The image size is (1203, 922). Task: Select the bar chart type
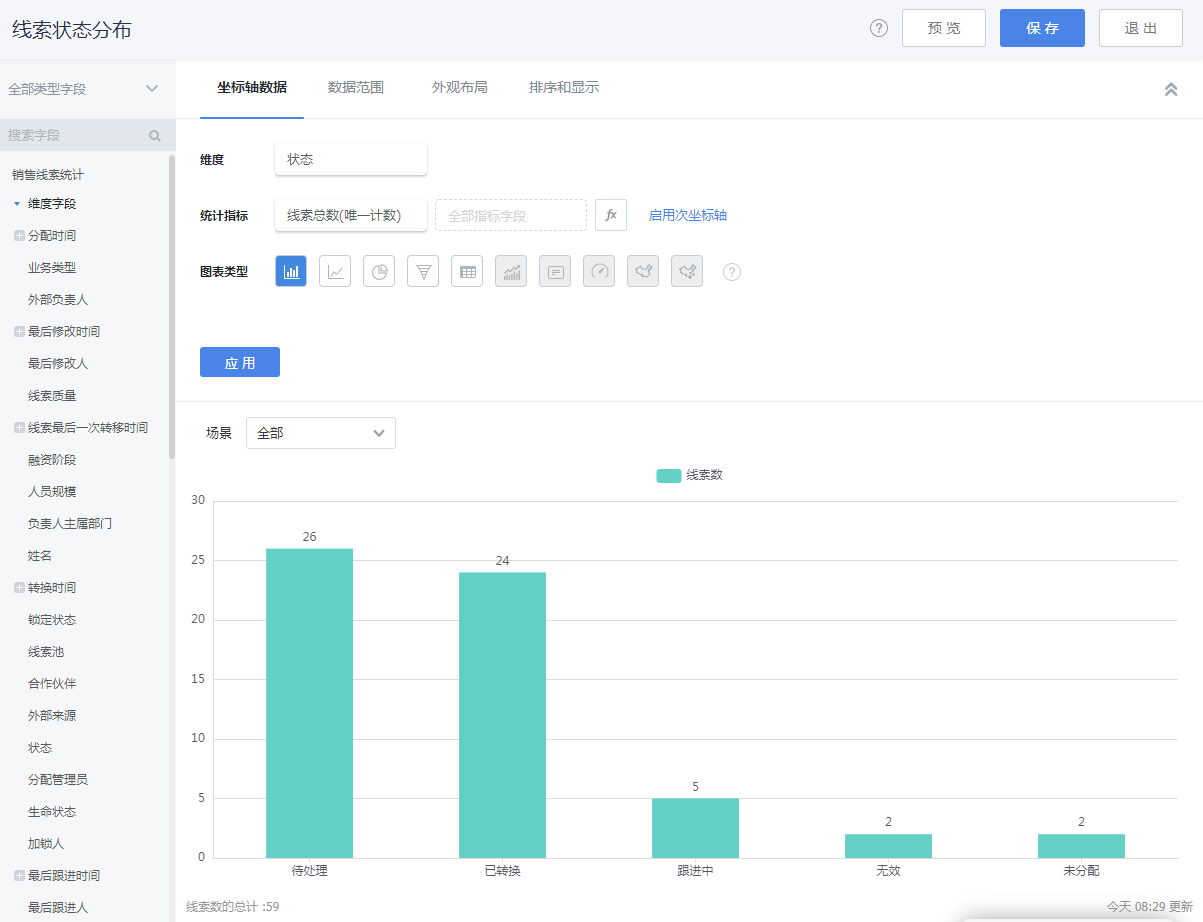[291, 271]
